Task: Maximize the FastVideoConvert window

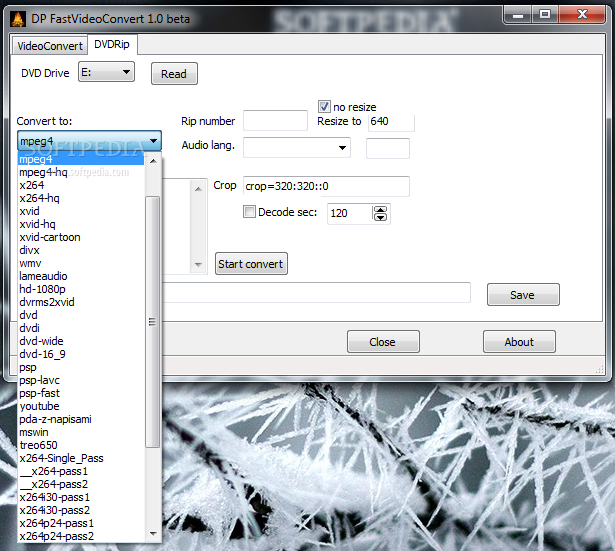Action: [x=545, y=15]
